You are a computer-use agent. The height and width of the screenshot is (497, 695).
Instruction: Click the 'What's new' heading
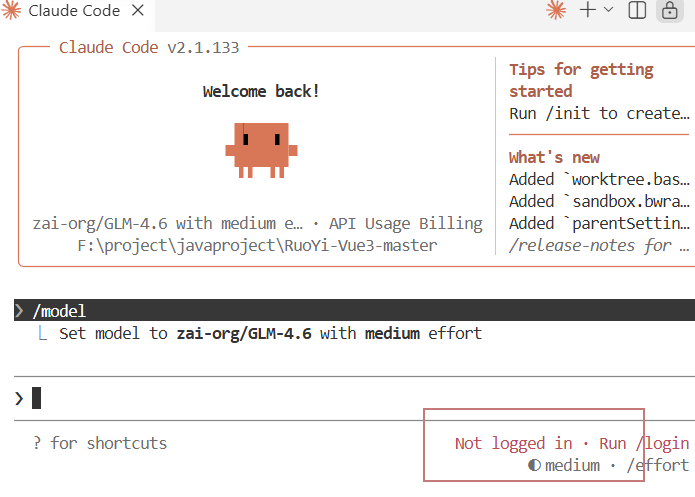point(554,157)
